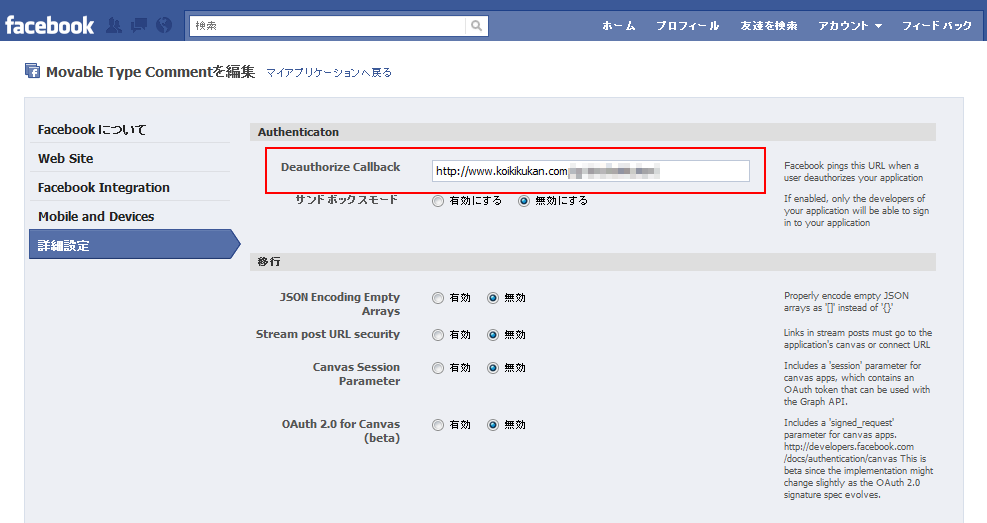Focus the 検索 search field

(328, 26)
